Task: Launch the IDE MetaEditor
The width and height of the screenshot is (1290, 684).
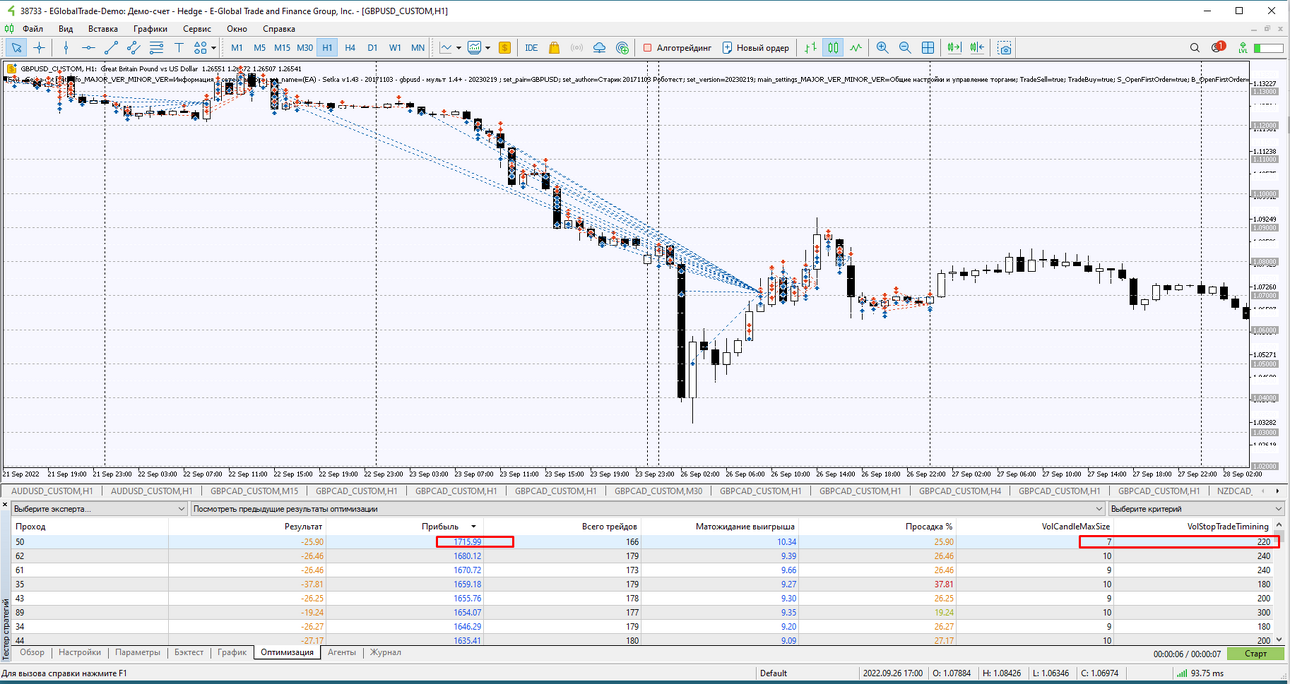Action: click(531, 47)
